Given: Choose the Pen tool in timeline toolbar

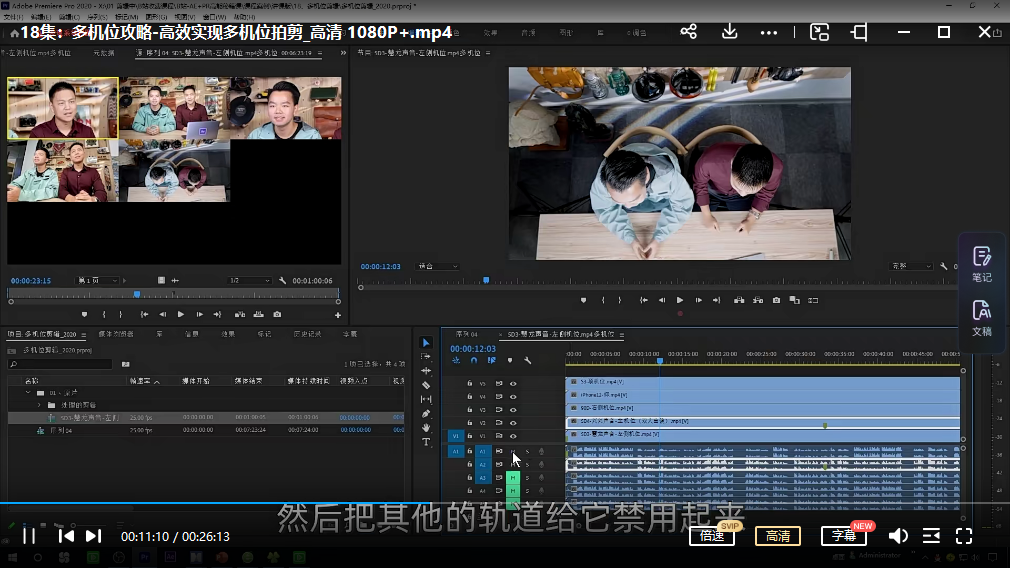Looking at the screenshot, I should [426, 413].
